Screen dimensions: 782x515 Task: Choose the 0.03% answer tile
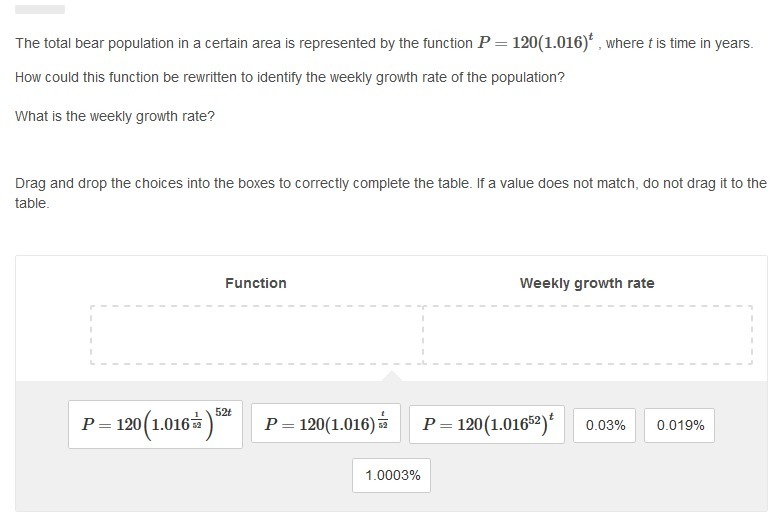605,425
